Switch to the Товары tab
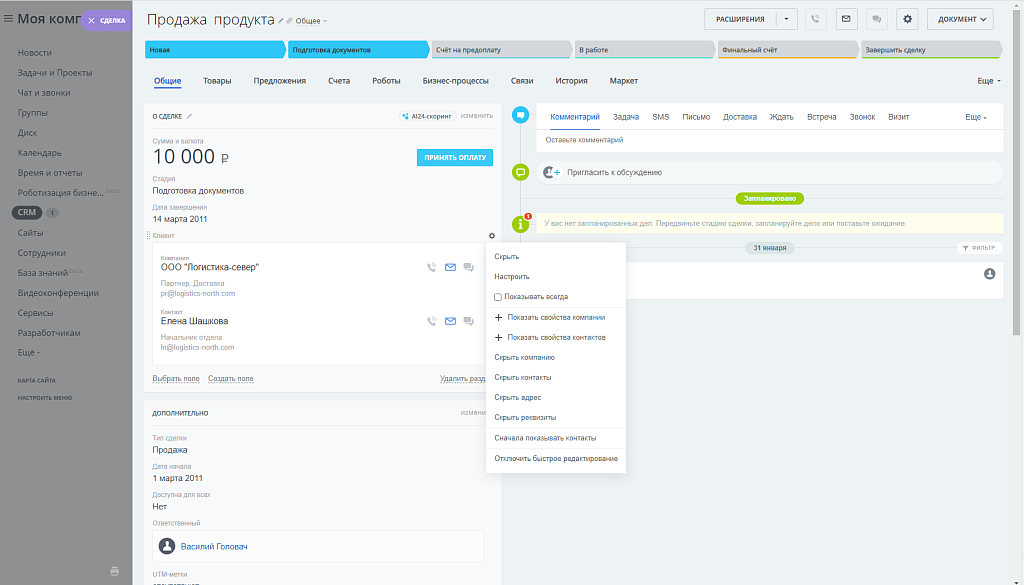 point(217,81)
